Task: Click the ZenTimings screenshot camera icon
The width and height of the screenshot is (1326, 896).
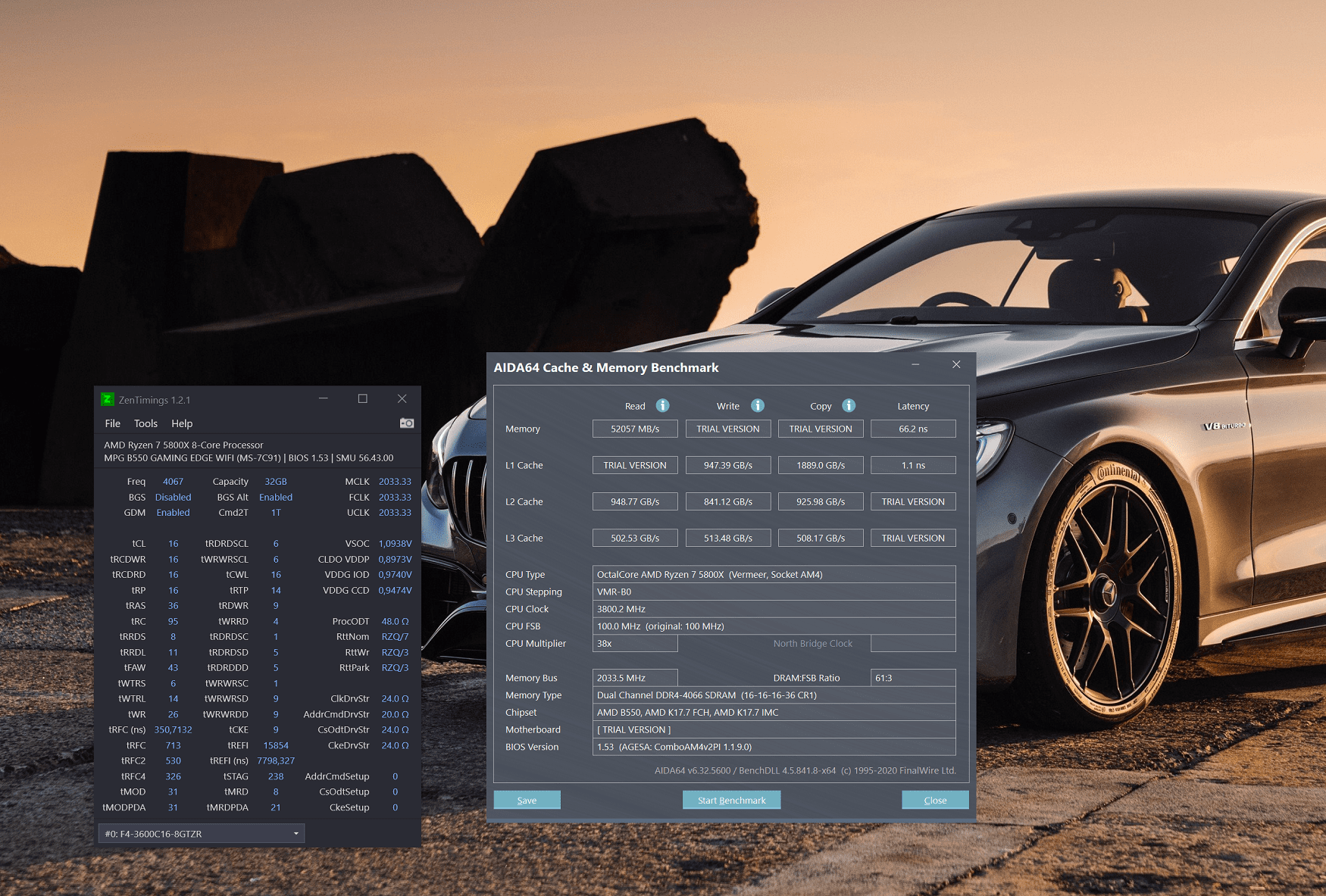Action: tap(407, 423)
